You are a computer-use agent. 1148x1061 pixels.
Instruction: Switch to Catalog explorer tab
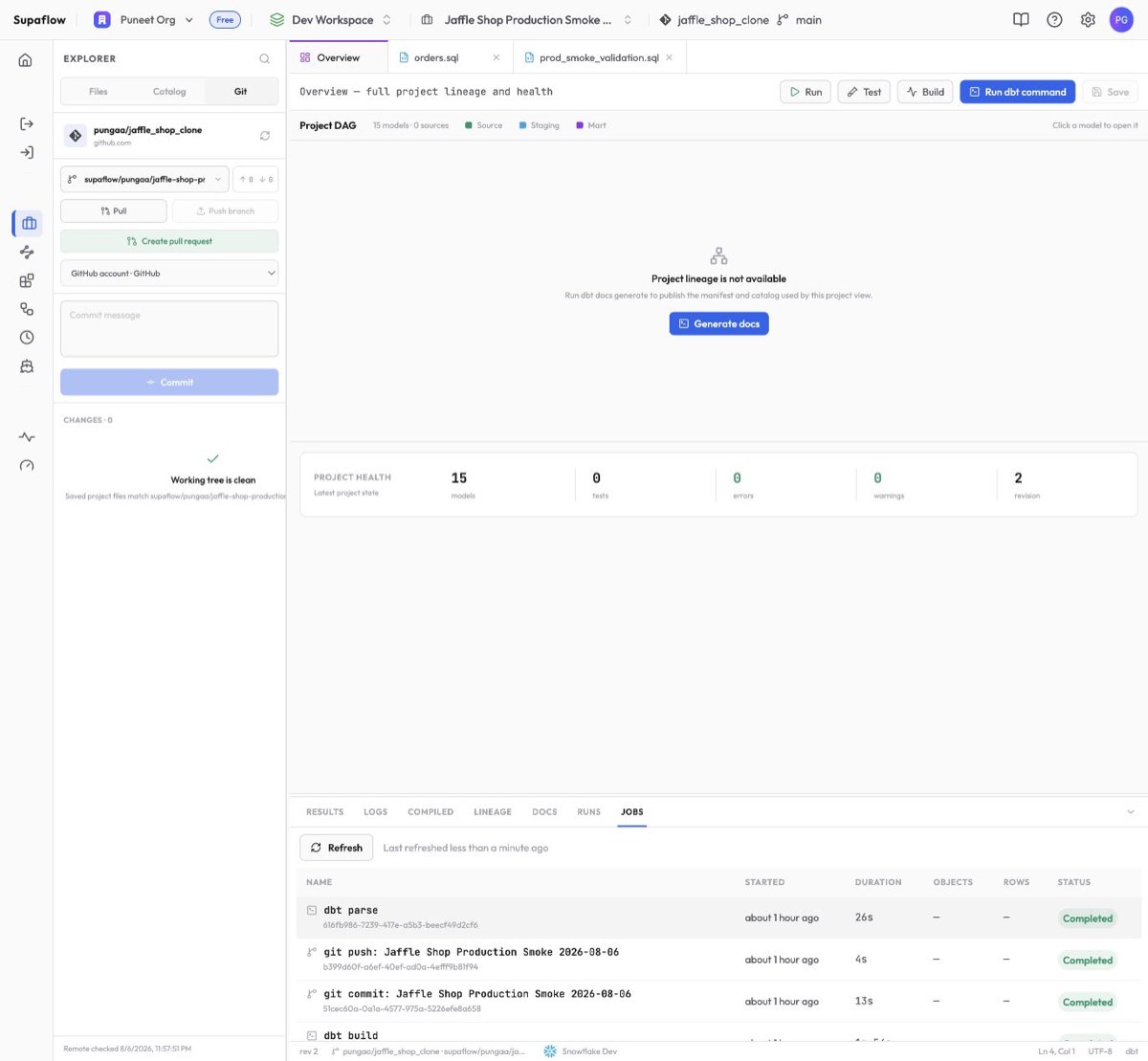(x=169, y=92)
